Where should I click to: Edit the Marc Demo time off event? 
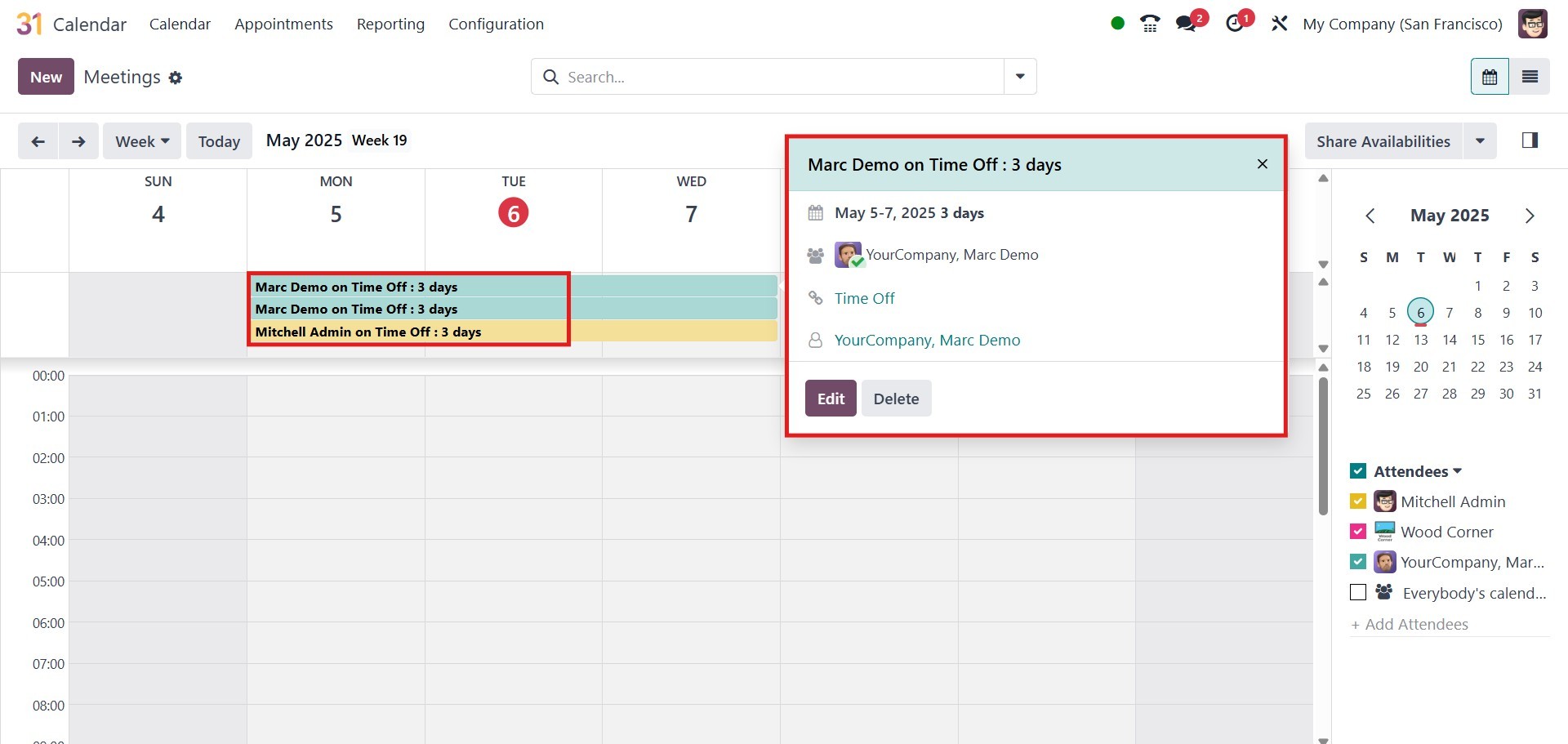tap(831, 399)
